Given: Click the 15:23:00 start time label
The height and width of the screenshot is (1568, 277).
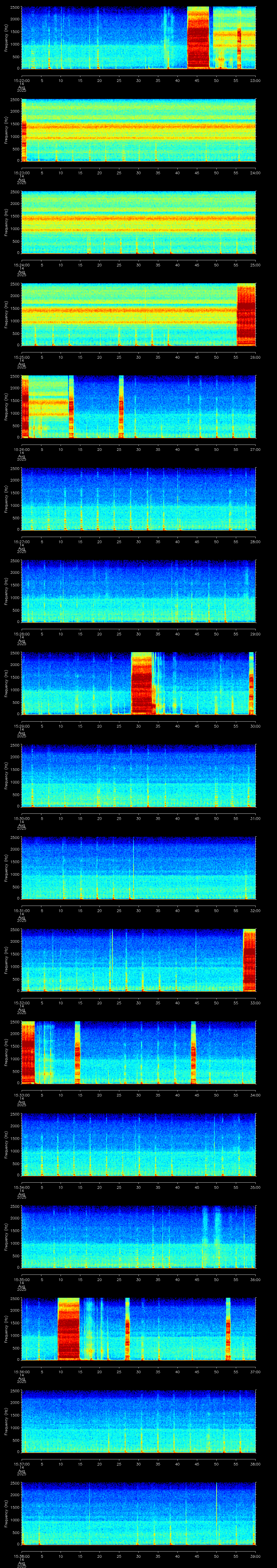Looking at the screenshot, I should click(x=21, y=173).
